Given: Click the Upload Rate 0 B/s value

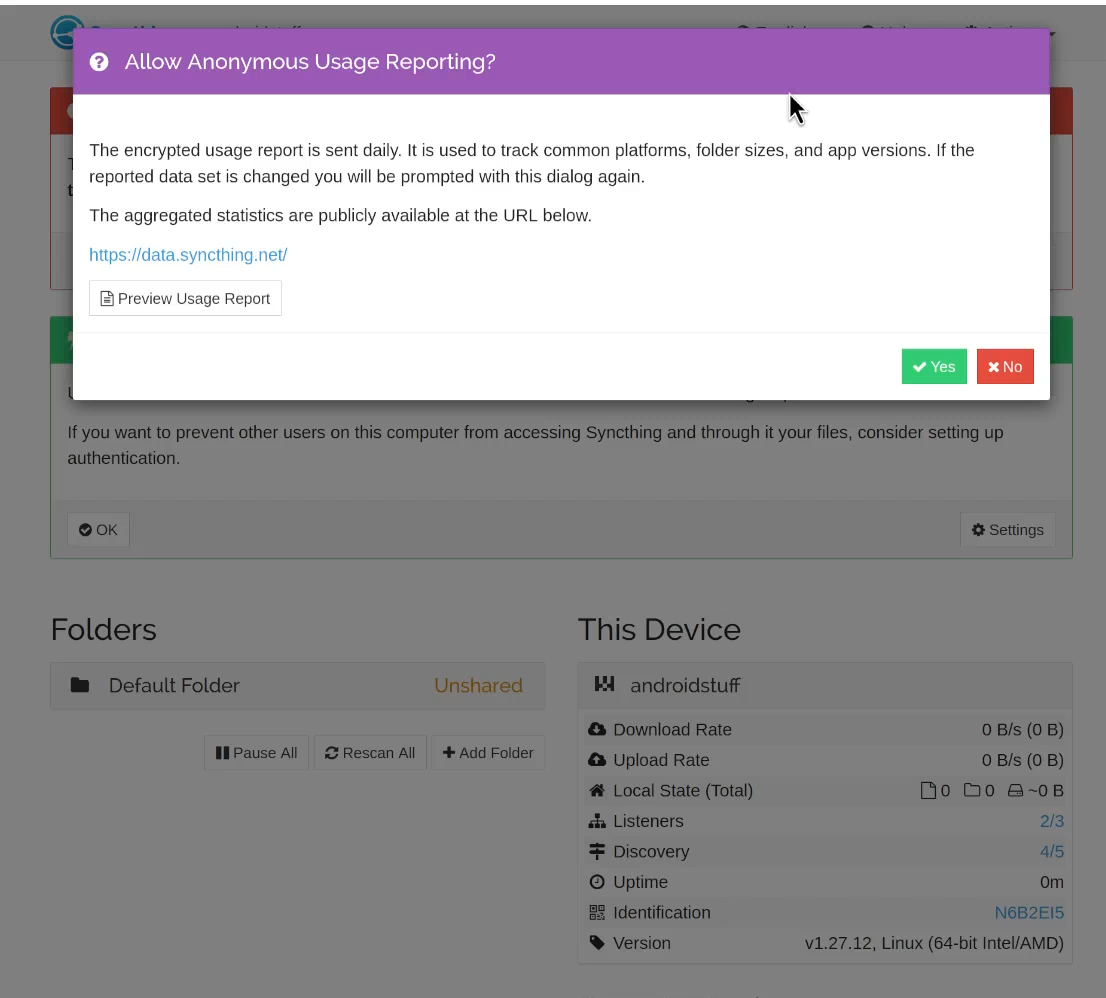Looking at the screenshot, I should 1023,760.
